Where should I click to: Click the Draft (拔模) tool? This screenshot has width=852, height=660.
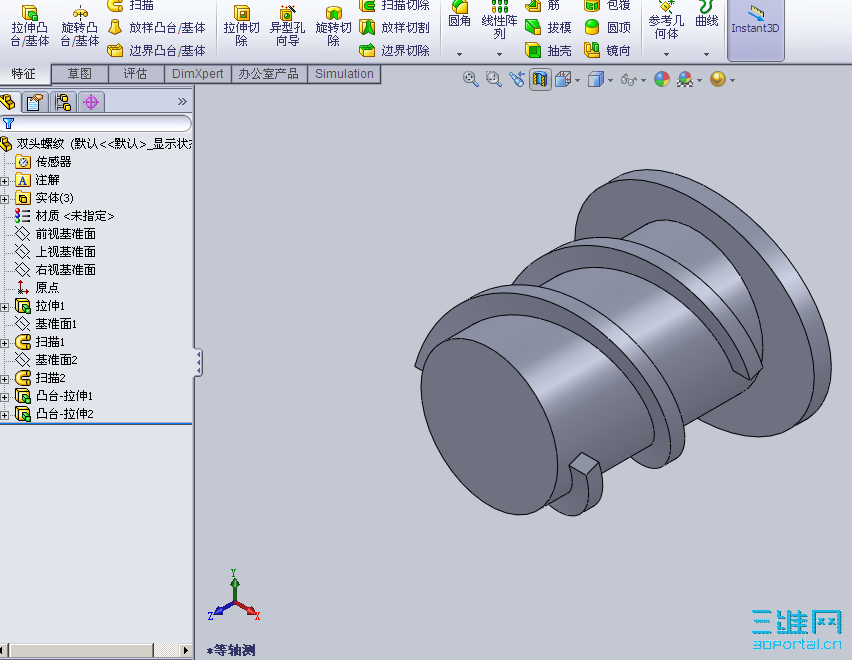pyautogui.click(x=548, y=27)
